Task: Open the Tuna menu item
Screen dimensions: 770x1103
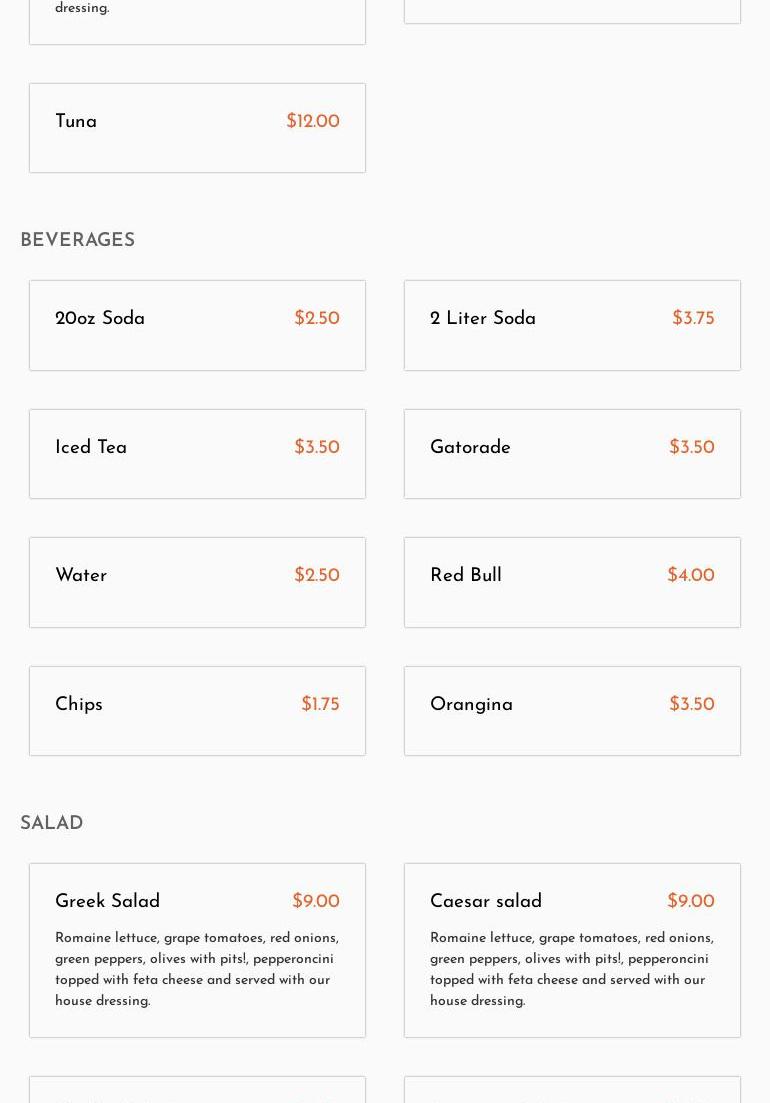Action: 76,122
